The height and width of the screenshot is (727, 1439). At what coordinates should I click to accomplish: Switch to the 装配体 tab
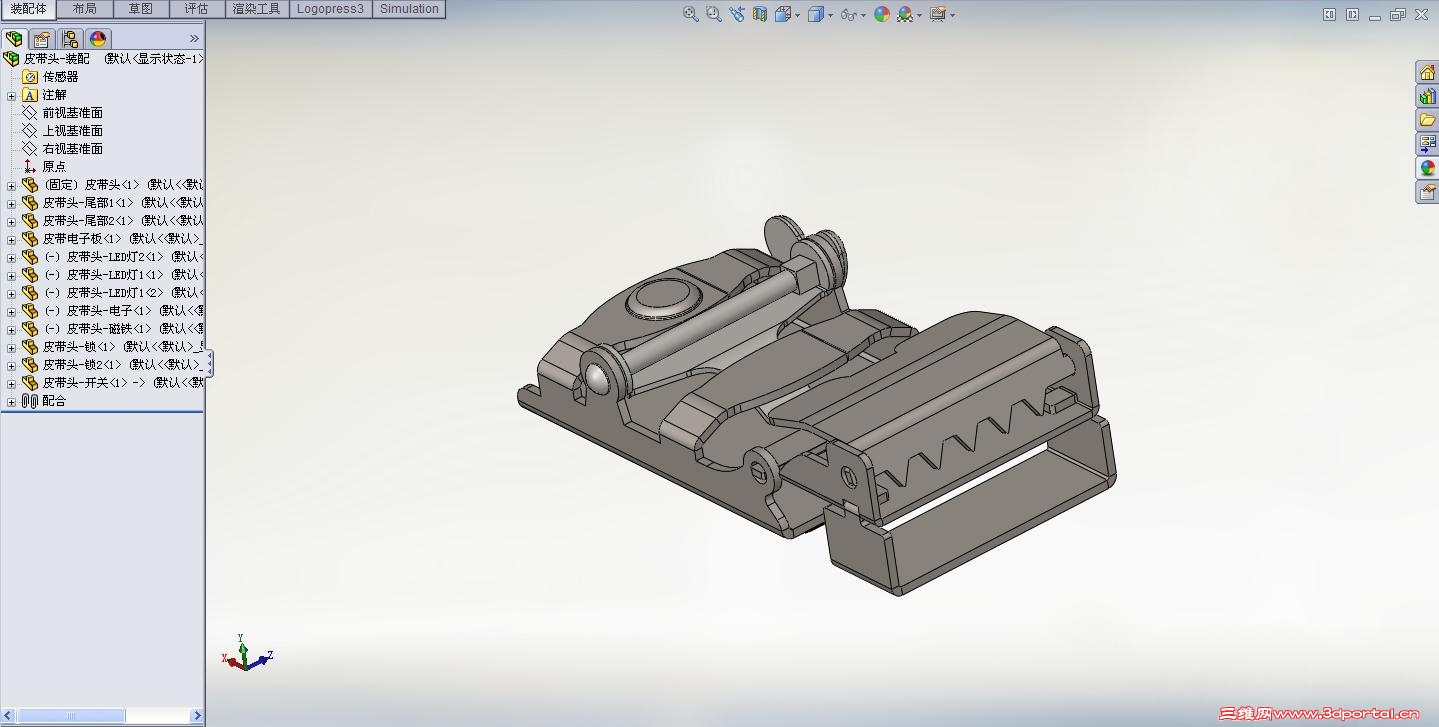(29, 9)
